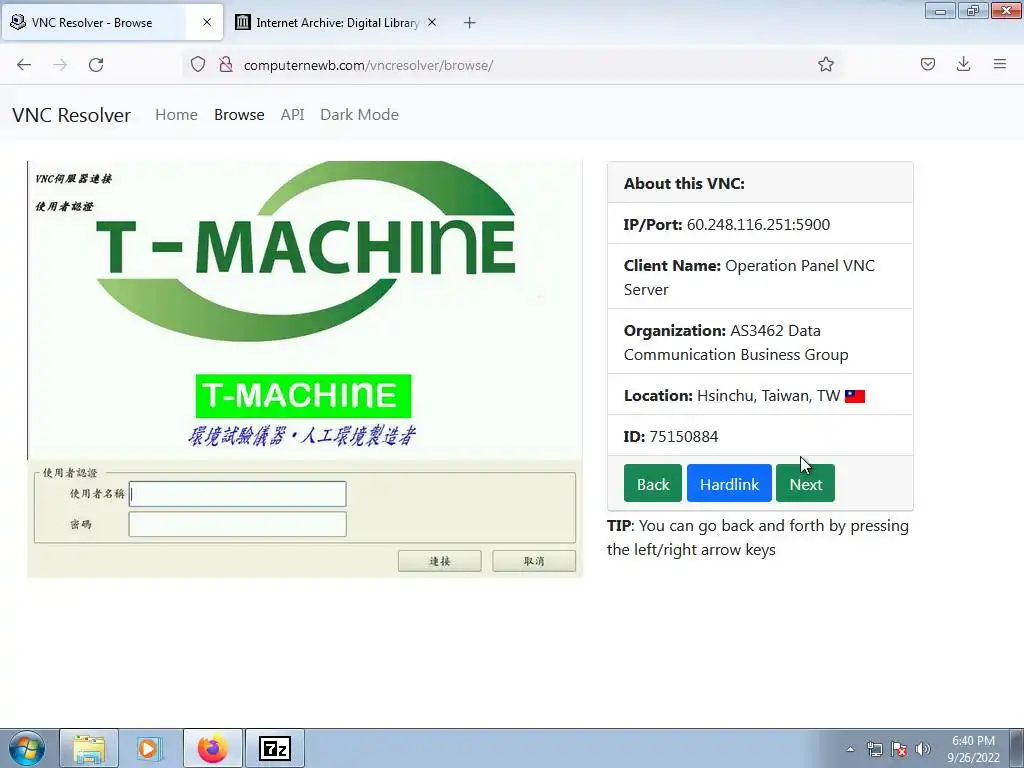Go to the Home nav link
The height and width of the screenshot is (768, 1024).
[x=176, y=114]
